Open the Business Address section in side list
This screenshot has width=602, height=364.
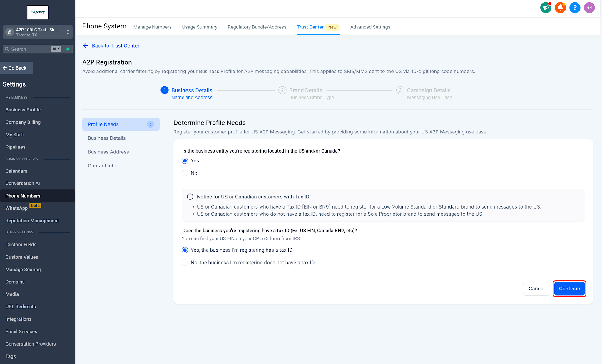(108, 152)
